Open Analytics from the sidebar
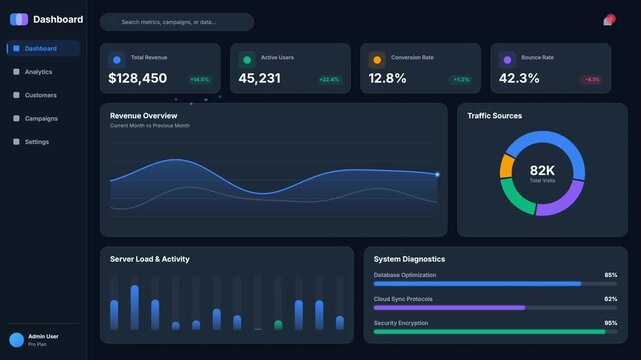Screen dimensions: 641x360 click(x=43, y=72)
